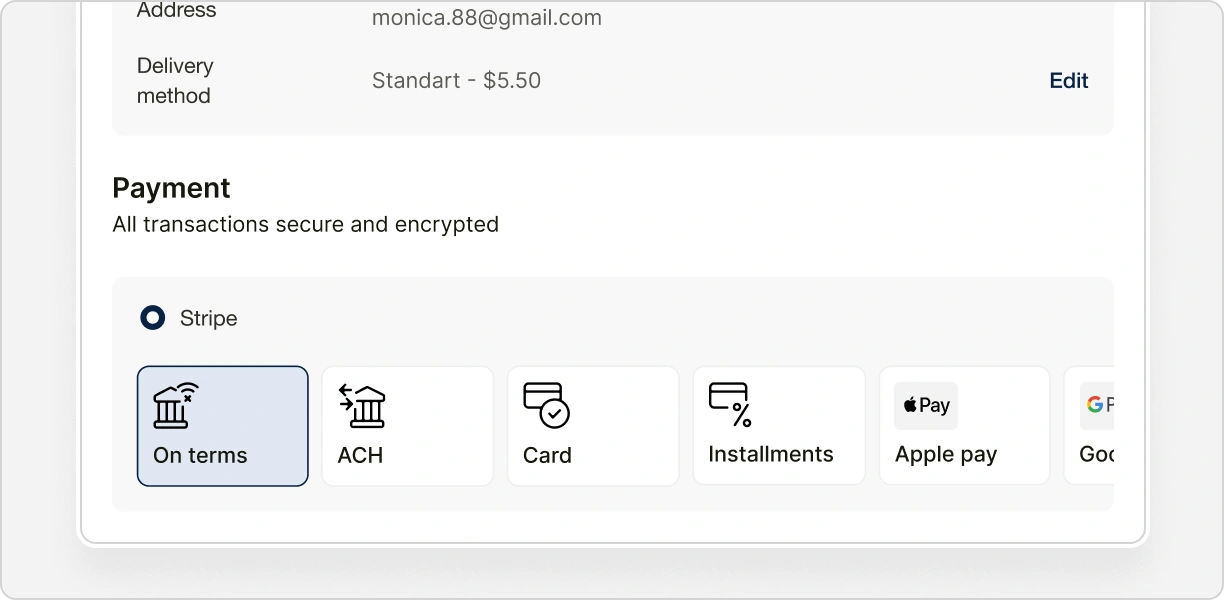1224x600 pixels.
Task: Select the "Apple pay" text label
Action: coord(945,455)
